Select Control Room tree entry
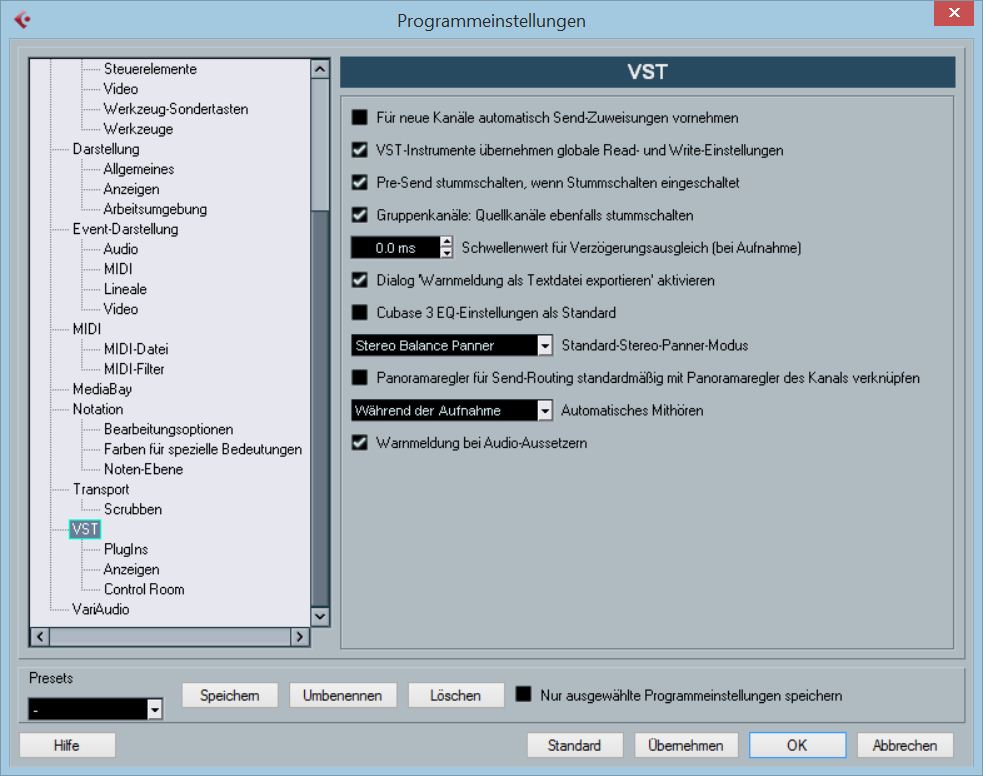The image size is (983, 776). tap(144, 589)
